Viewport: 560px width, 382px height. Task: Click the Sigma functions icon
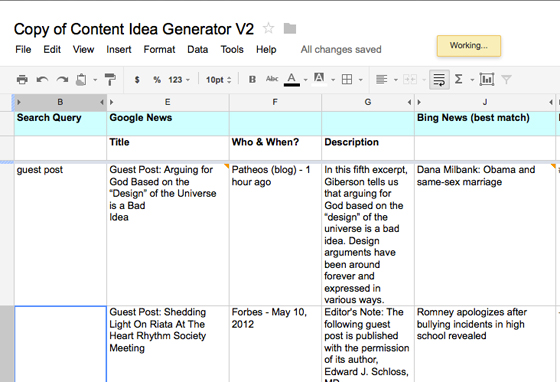(x=459, y=79)
